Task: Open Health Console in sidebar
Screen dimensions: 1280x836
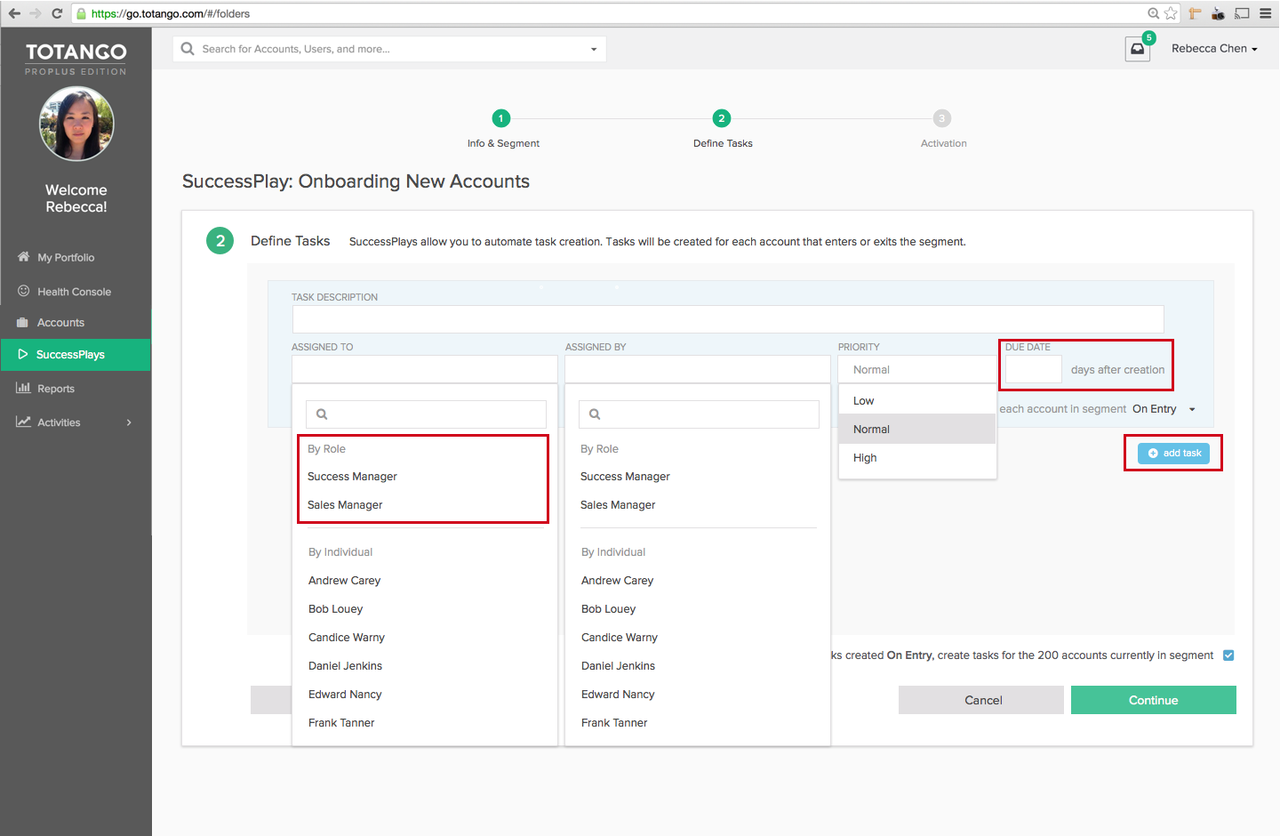Action: click(75, 291)
